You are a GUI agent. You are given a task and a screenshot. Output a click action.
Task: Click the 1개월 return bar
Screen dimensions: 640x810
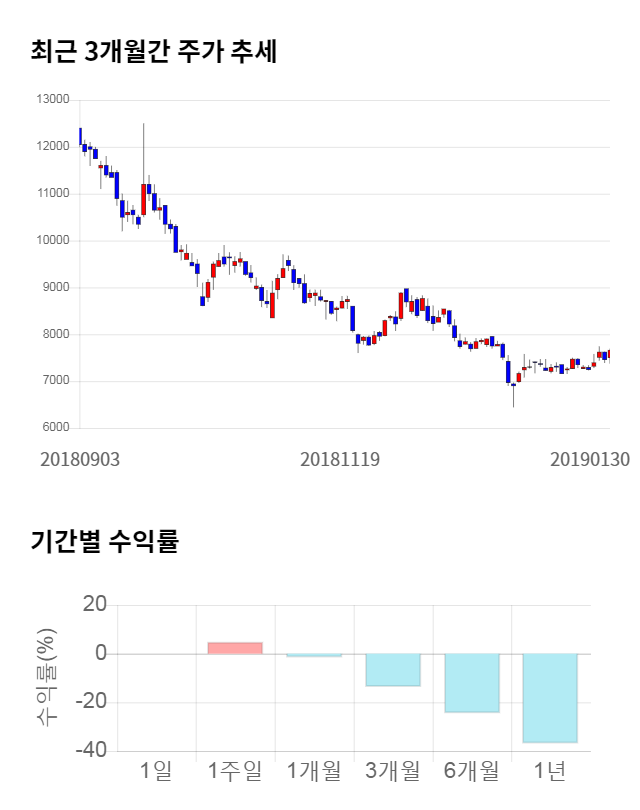click(313, 656)
